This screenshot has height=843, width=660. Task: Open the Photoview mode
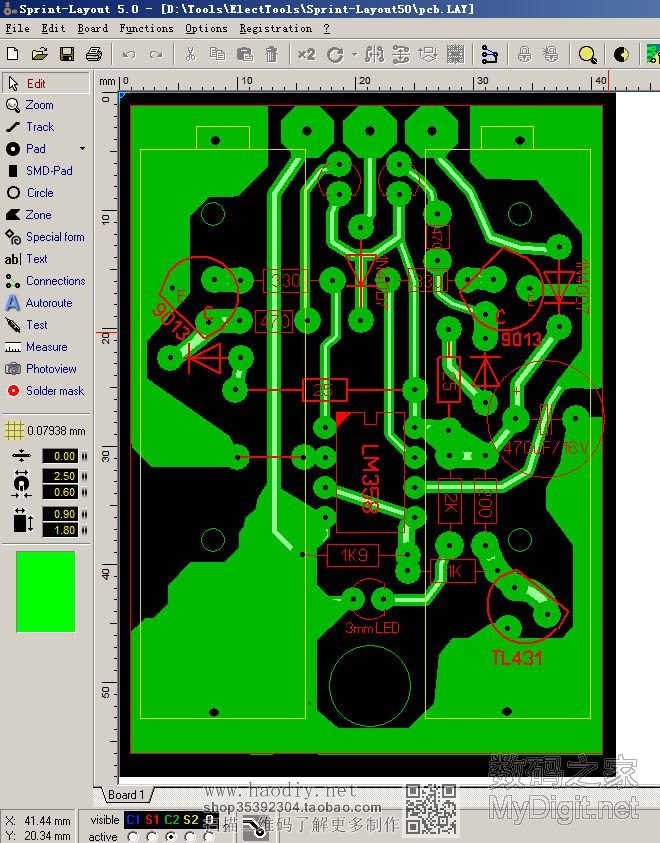click(50, 369)
